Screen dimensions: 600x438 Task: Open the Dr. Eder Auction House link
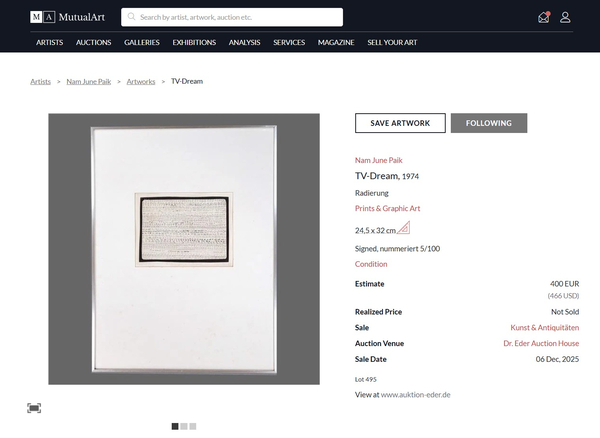coord(541,344)
